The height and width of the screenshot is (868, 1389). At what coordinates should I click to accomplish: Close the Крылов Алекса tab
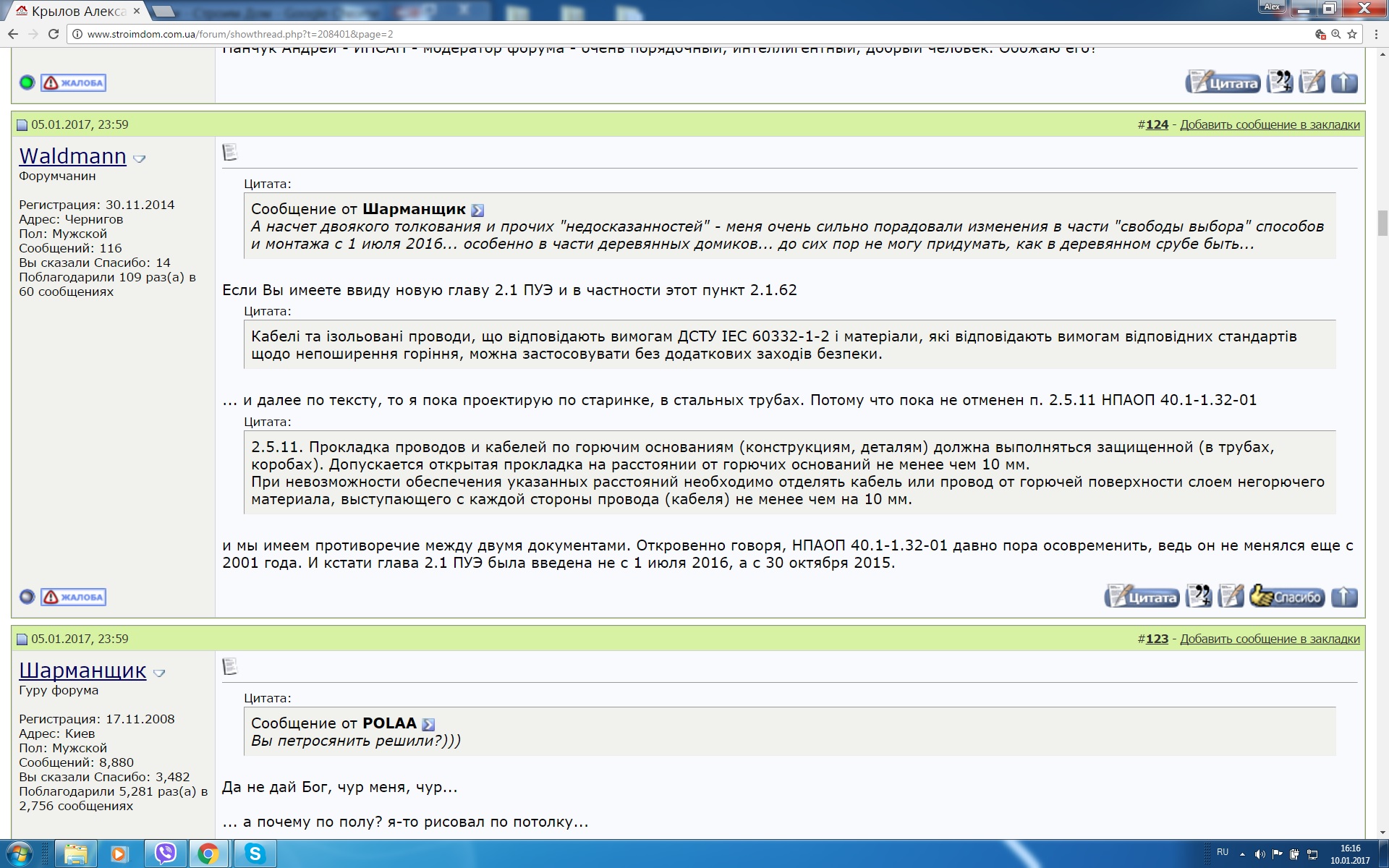[137, 11]
